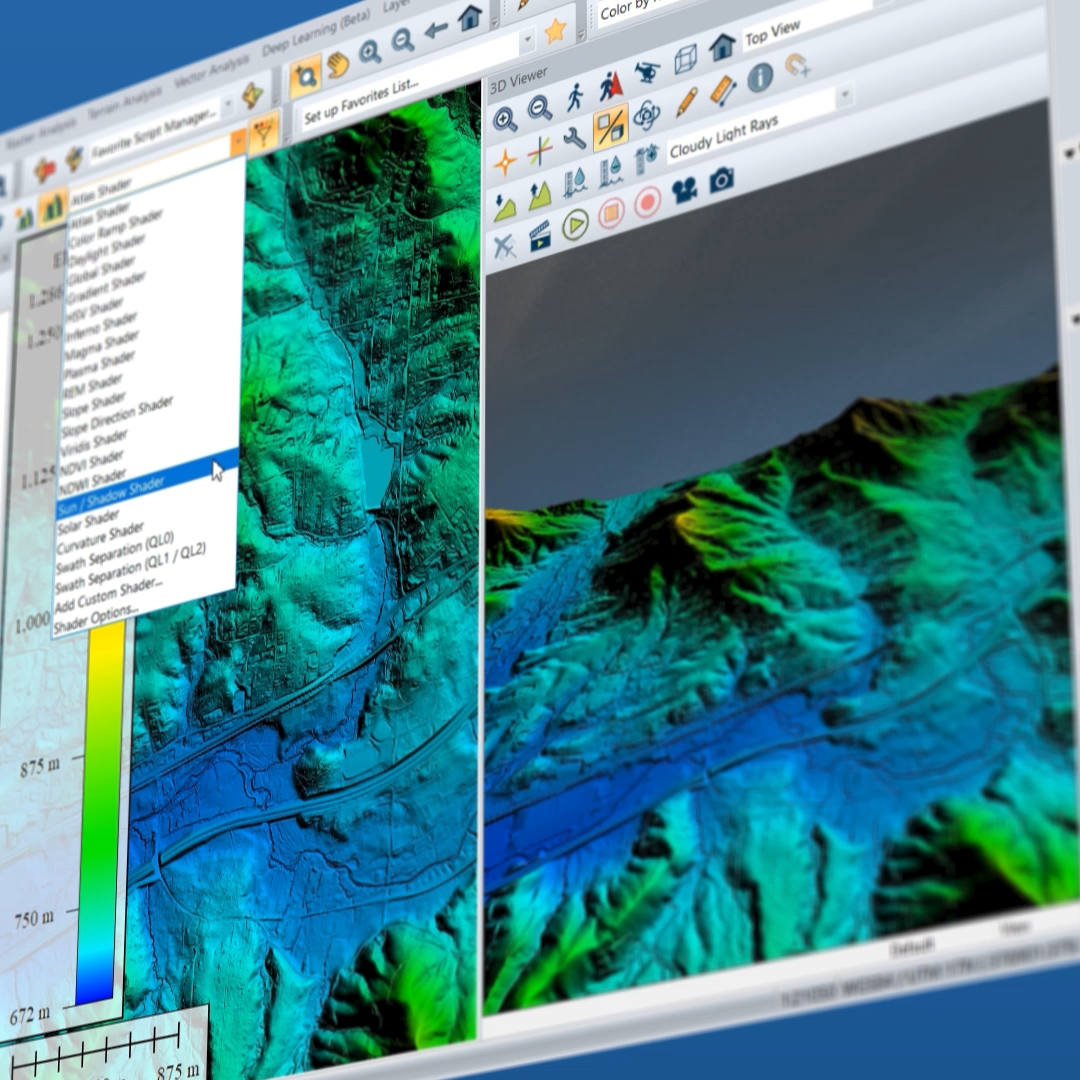The width and height of the screenshot is (1080, 1080).
Task: Click the wireframe cube icon
Action: click(685, 59)
